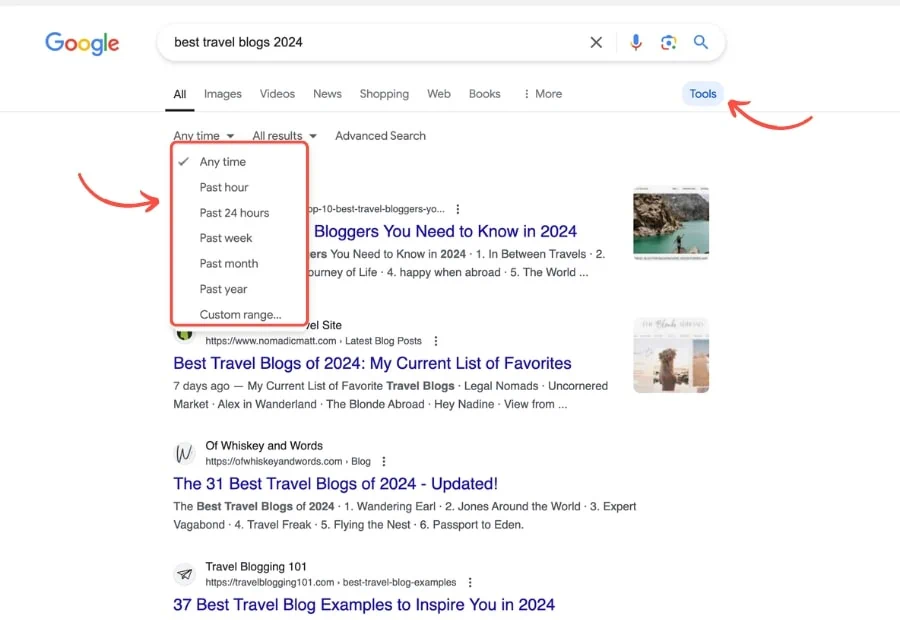Click the Travel Blogging 101 paper plane favicon
This screenshot has width=900, height=620.
[184, 574]
